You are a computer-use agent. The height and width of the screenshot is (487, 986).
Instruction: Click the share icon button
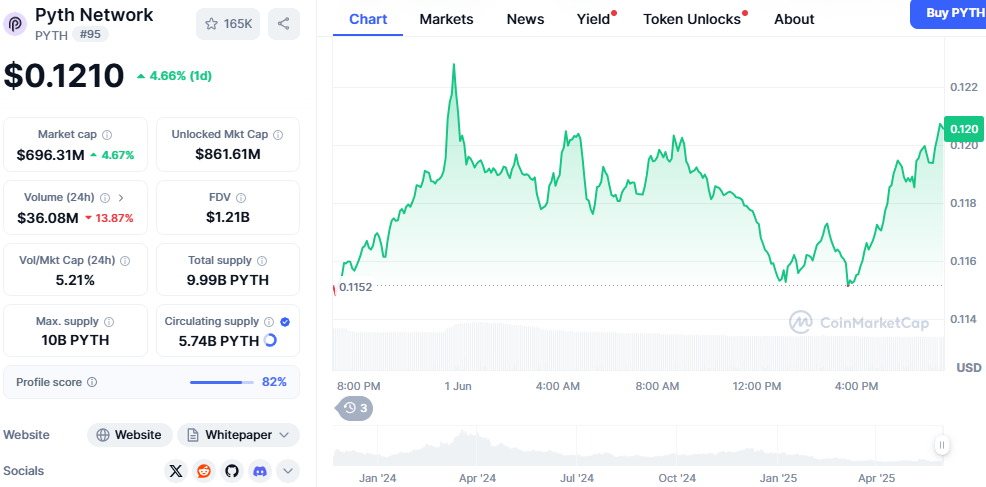point(284,24)
